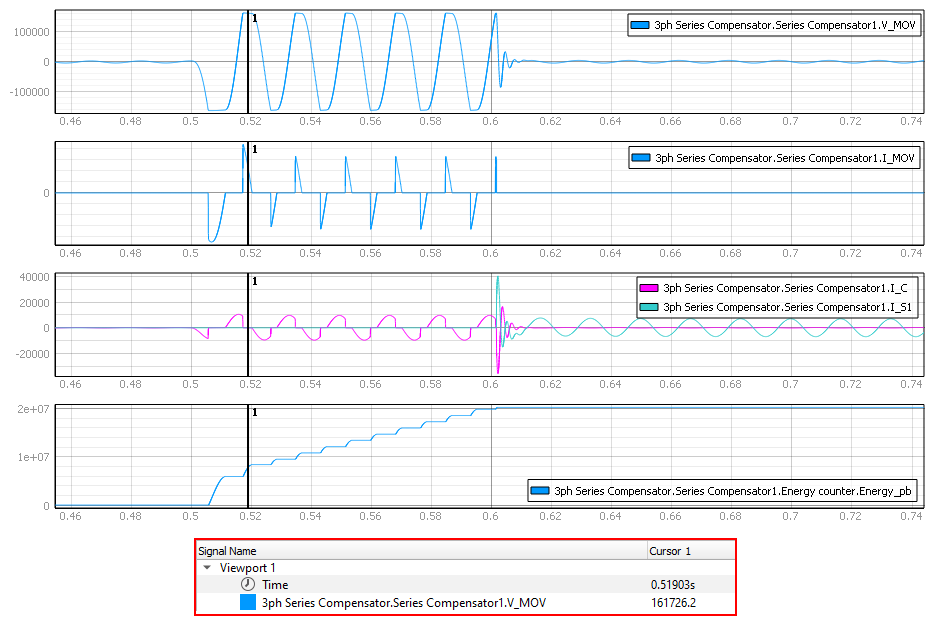Image resolution: width=944 pixels, height=630 pixels.
Task: Click the Signal Name column header
Action: point(227,551)
